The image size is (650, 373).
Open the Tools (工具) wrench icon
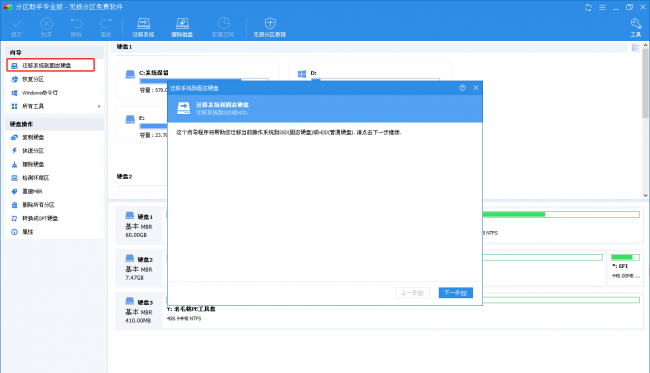635,27
